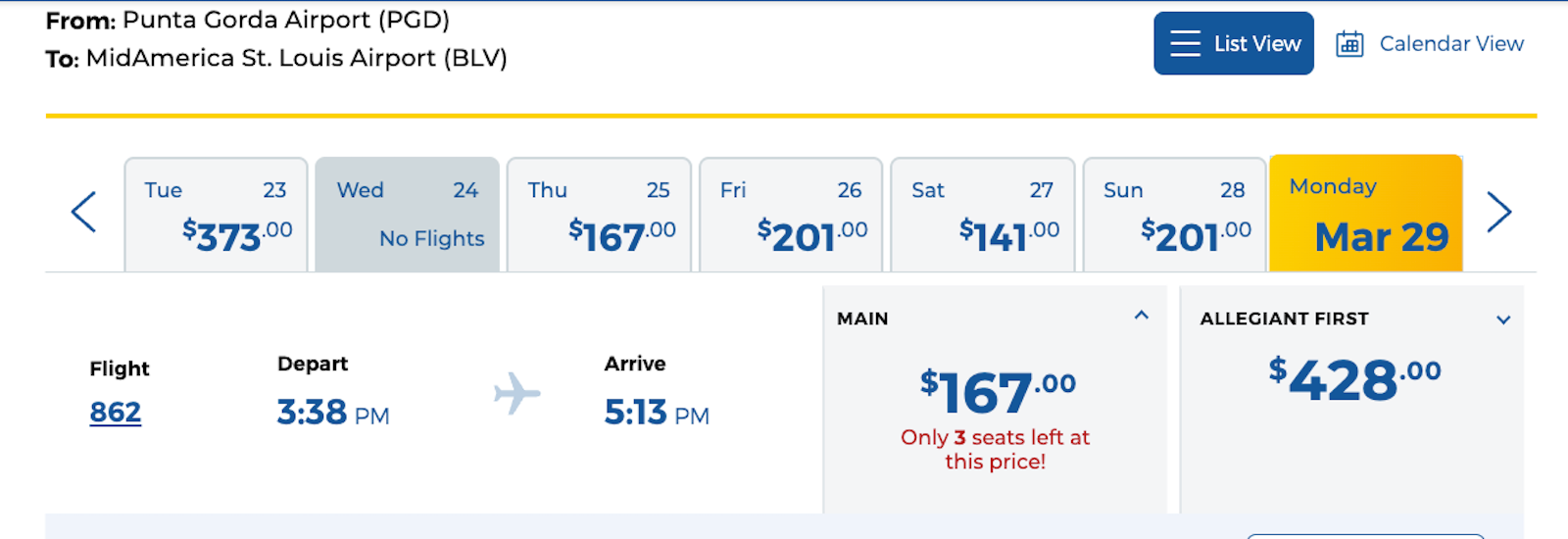Select the Allegiant First $428 fare
Image resolution: width=1568 pixels, height=539 pixels.
[x=1354, y=380]
